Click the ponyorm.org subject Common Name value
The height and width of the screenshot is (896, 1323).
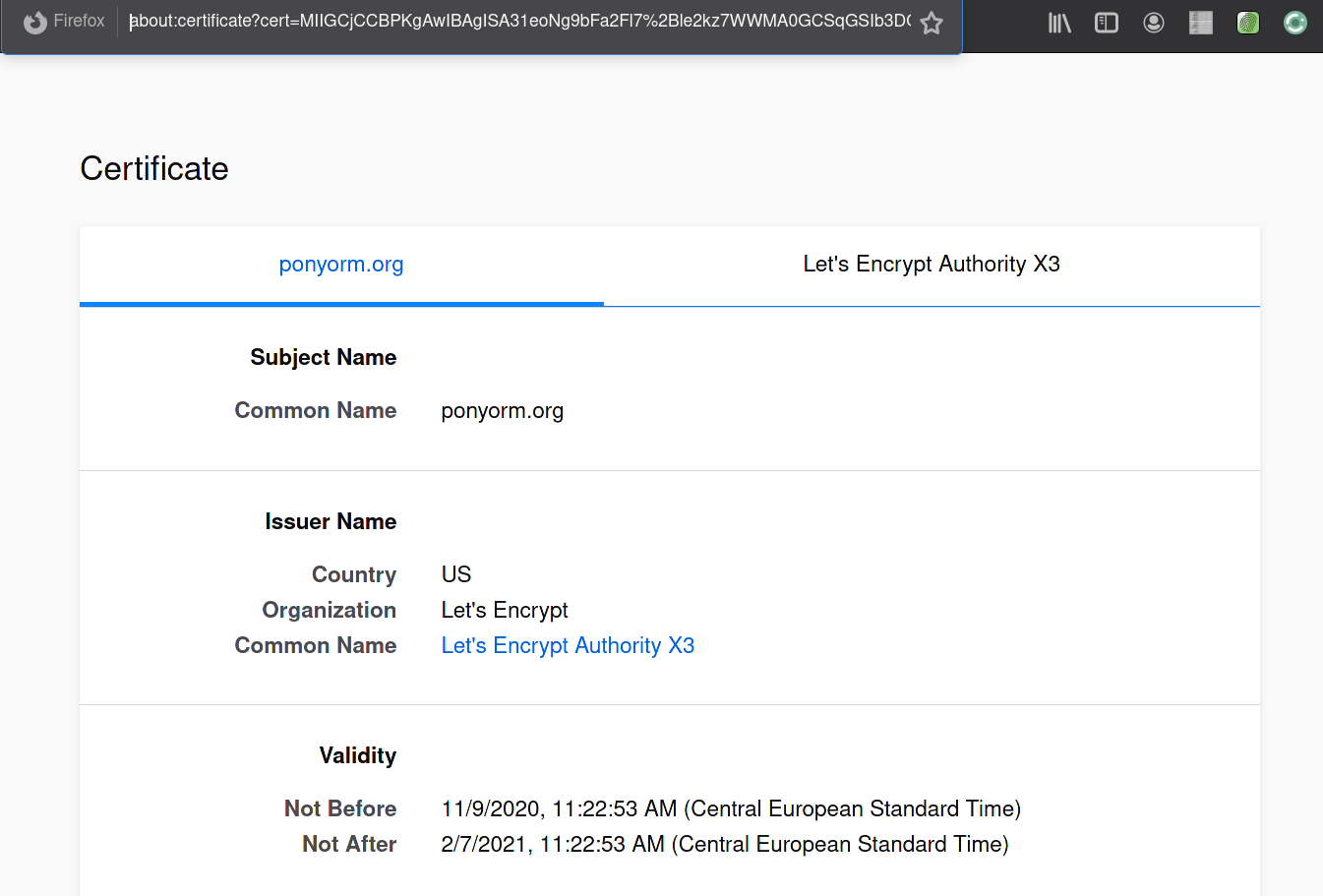click(x=502, y=411)
